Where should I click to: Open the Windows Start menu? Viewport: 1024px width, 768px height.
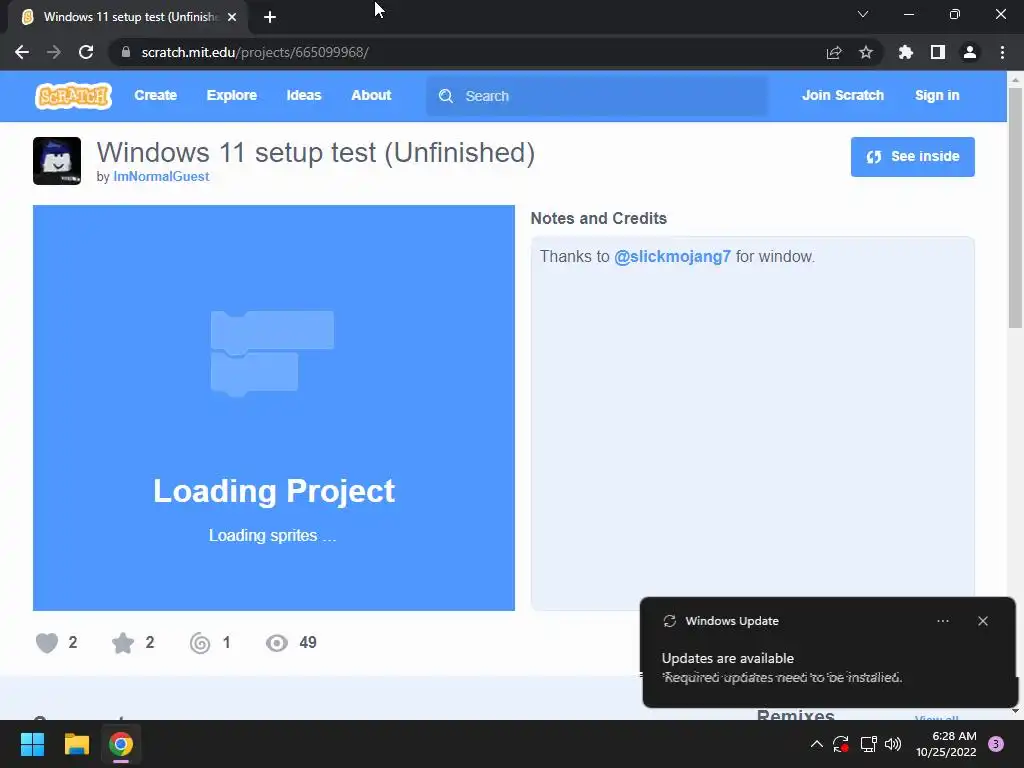pos(32,744)
